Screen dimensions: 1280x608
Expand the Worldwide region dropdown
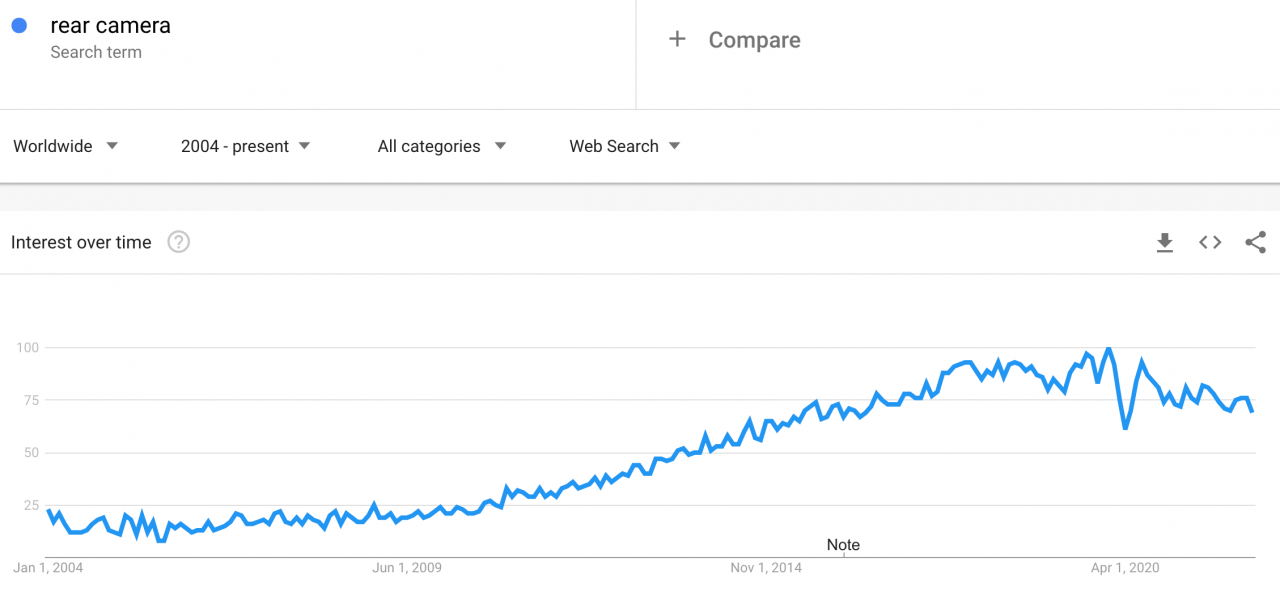coord(66,146)
